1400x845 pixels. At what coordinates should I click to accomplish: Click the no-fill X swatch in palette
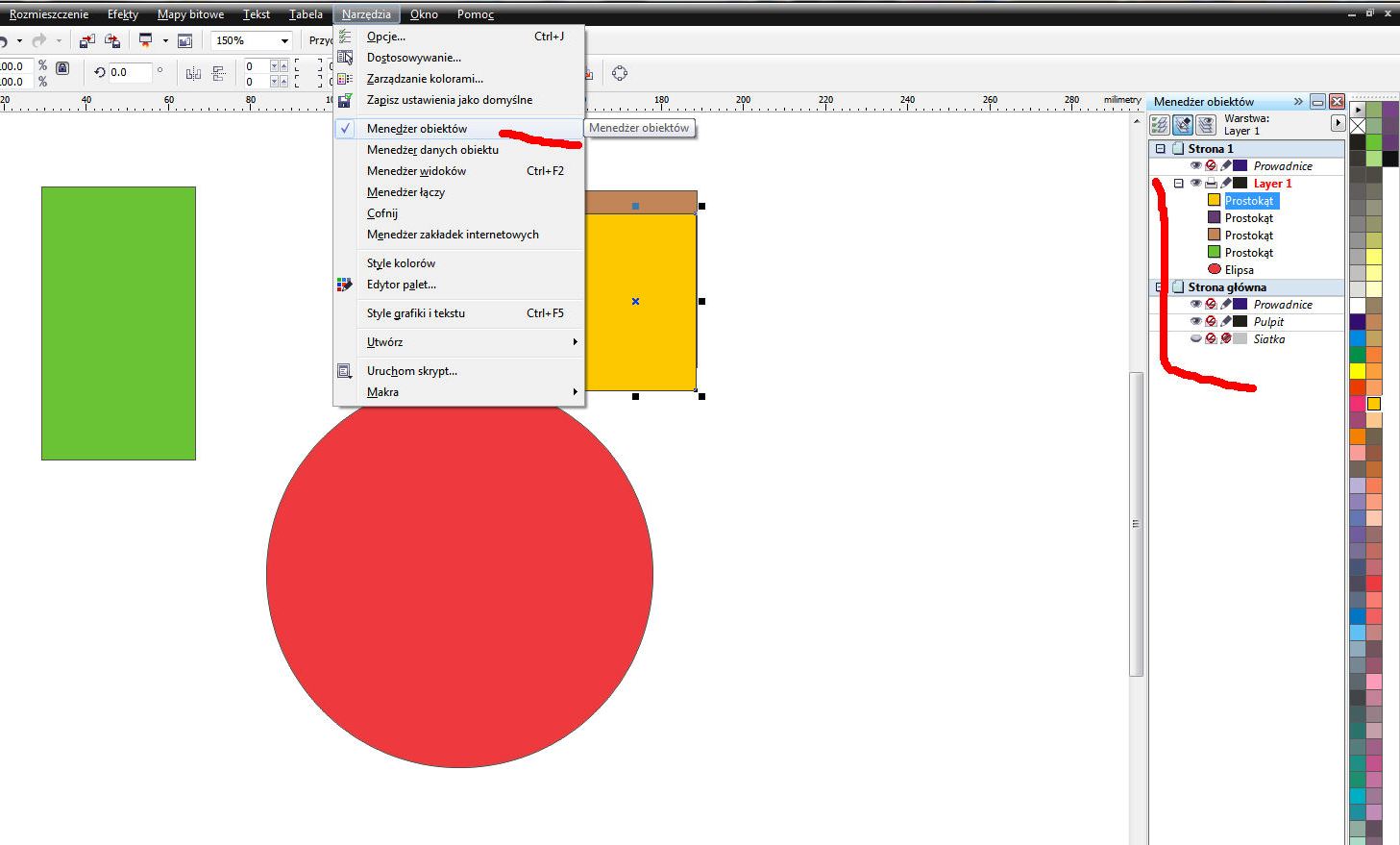point(1358,125)
